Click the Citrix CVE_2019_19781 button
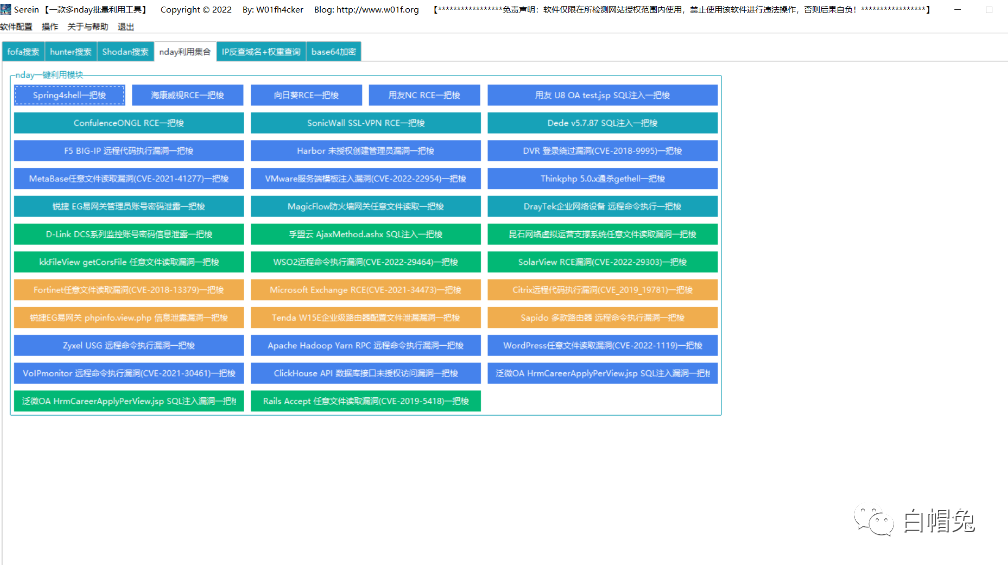This screenshot has width=1008, height=565. 602,290
